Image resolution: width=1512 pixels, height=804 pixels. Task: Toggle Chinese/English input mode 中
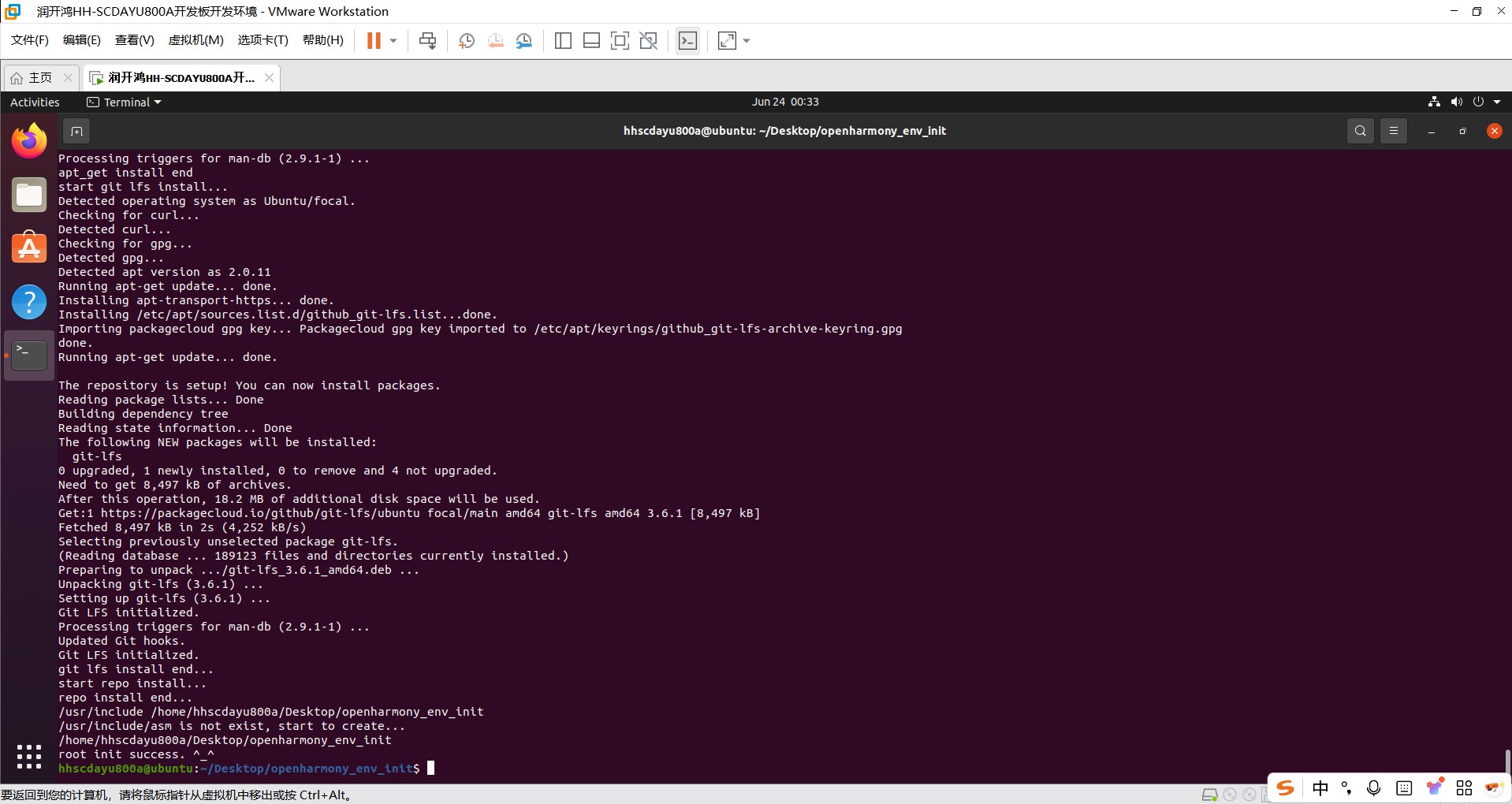tap(1320, 787)
